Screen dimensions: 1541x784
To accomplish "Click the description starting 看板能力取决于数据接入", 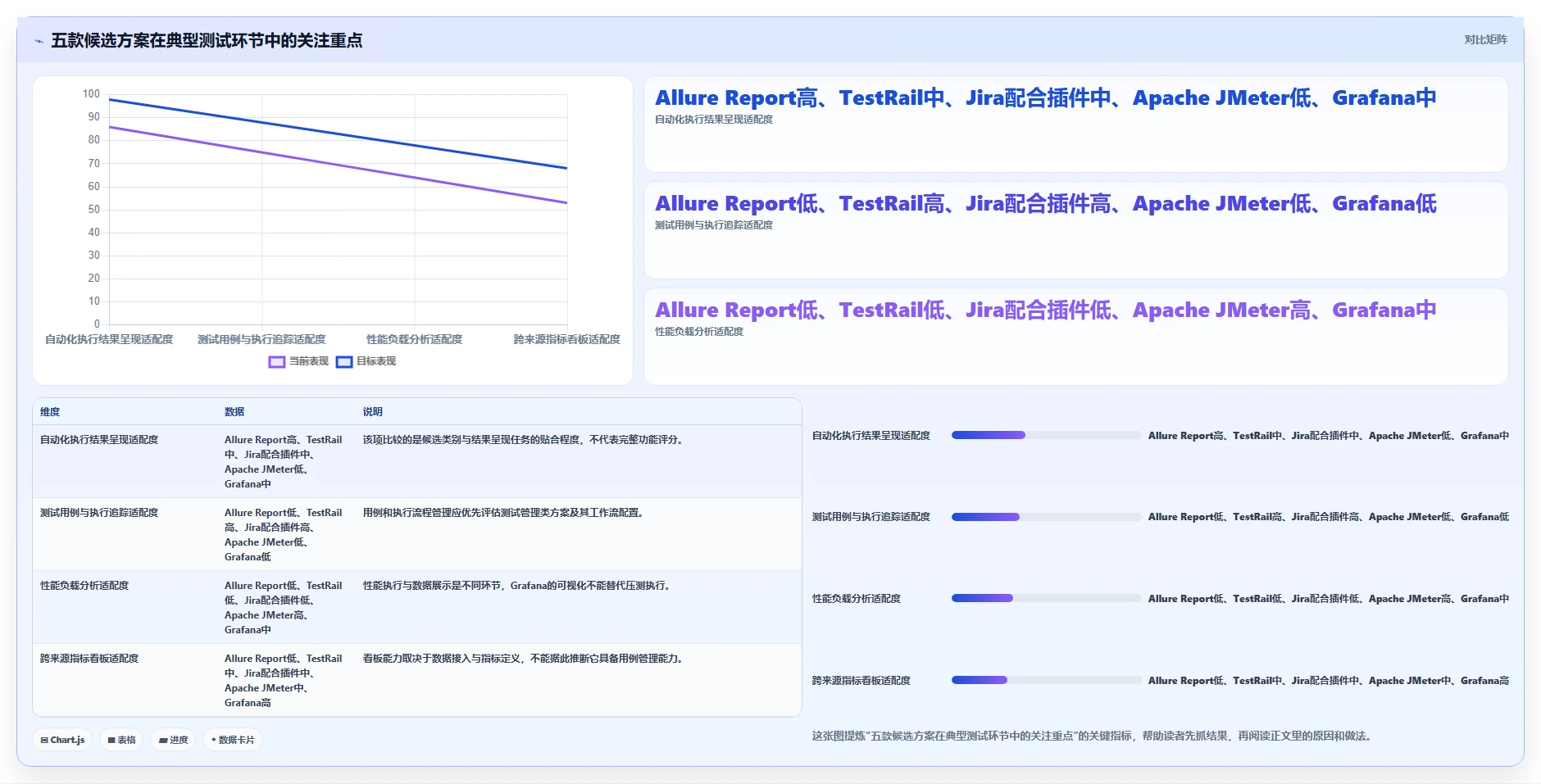I will click(x=525, y=659).
